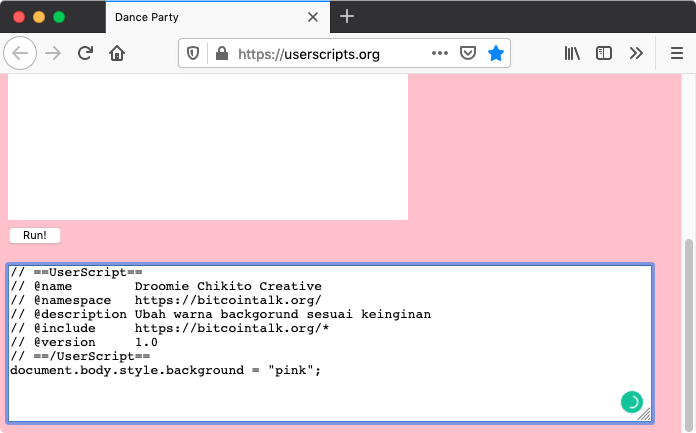This screenshot has height=433, width=696.
Task: Open page actions three-dot menu
Action: 440,53
